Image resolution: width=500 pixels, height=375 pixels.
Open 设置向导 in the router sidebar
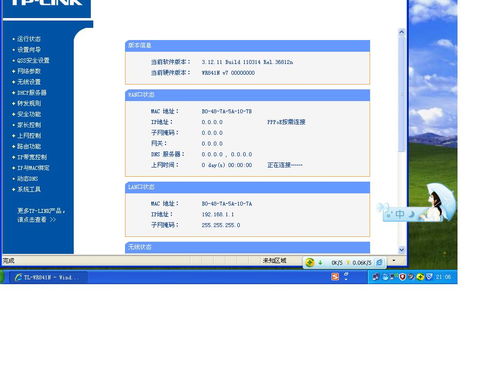(29, 50)
